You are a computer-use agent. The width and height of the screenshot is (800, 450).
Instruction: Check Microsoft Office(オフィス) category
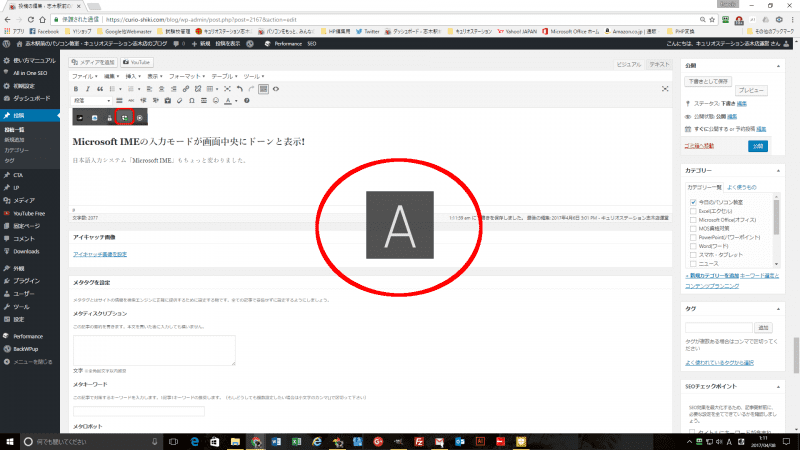click(693, 220)
